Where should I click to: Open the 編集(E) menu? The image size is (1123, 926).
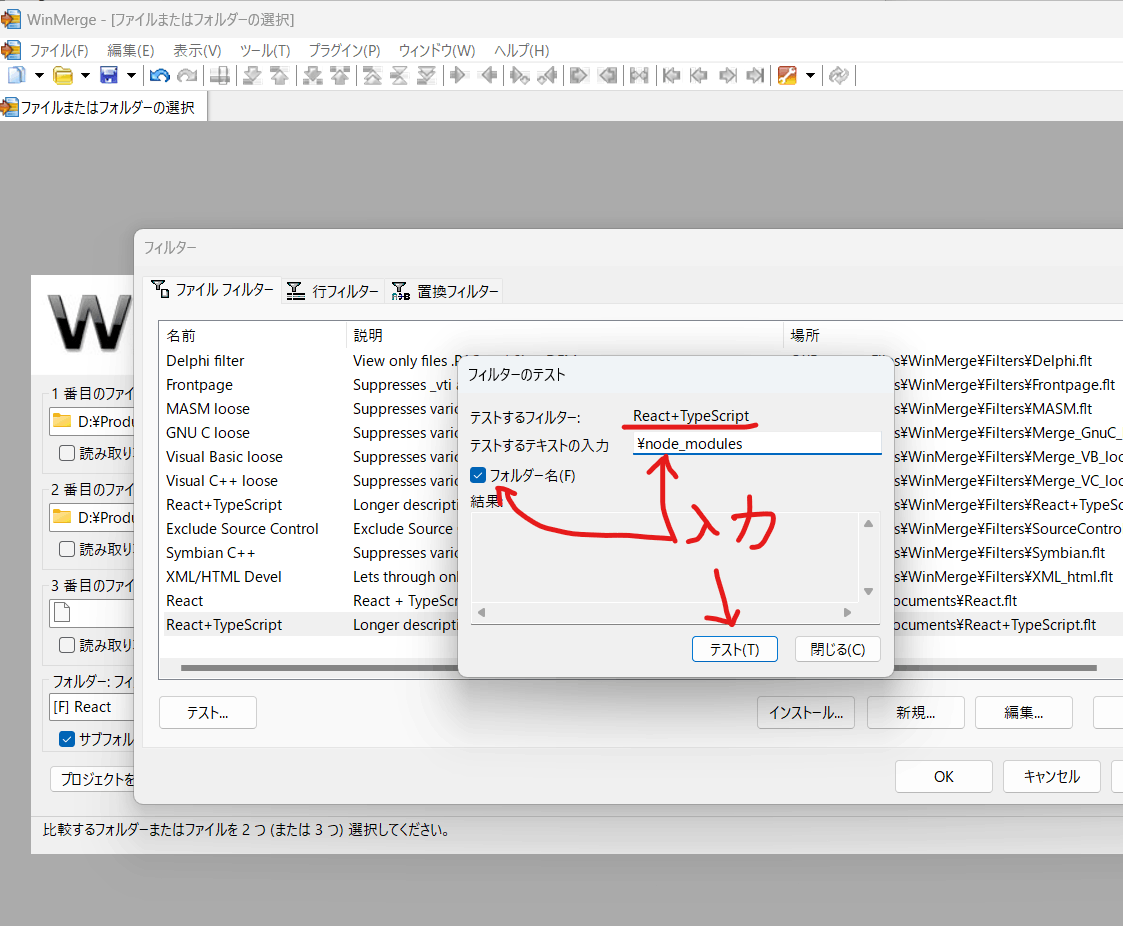(x=130, y=51)
